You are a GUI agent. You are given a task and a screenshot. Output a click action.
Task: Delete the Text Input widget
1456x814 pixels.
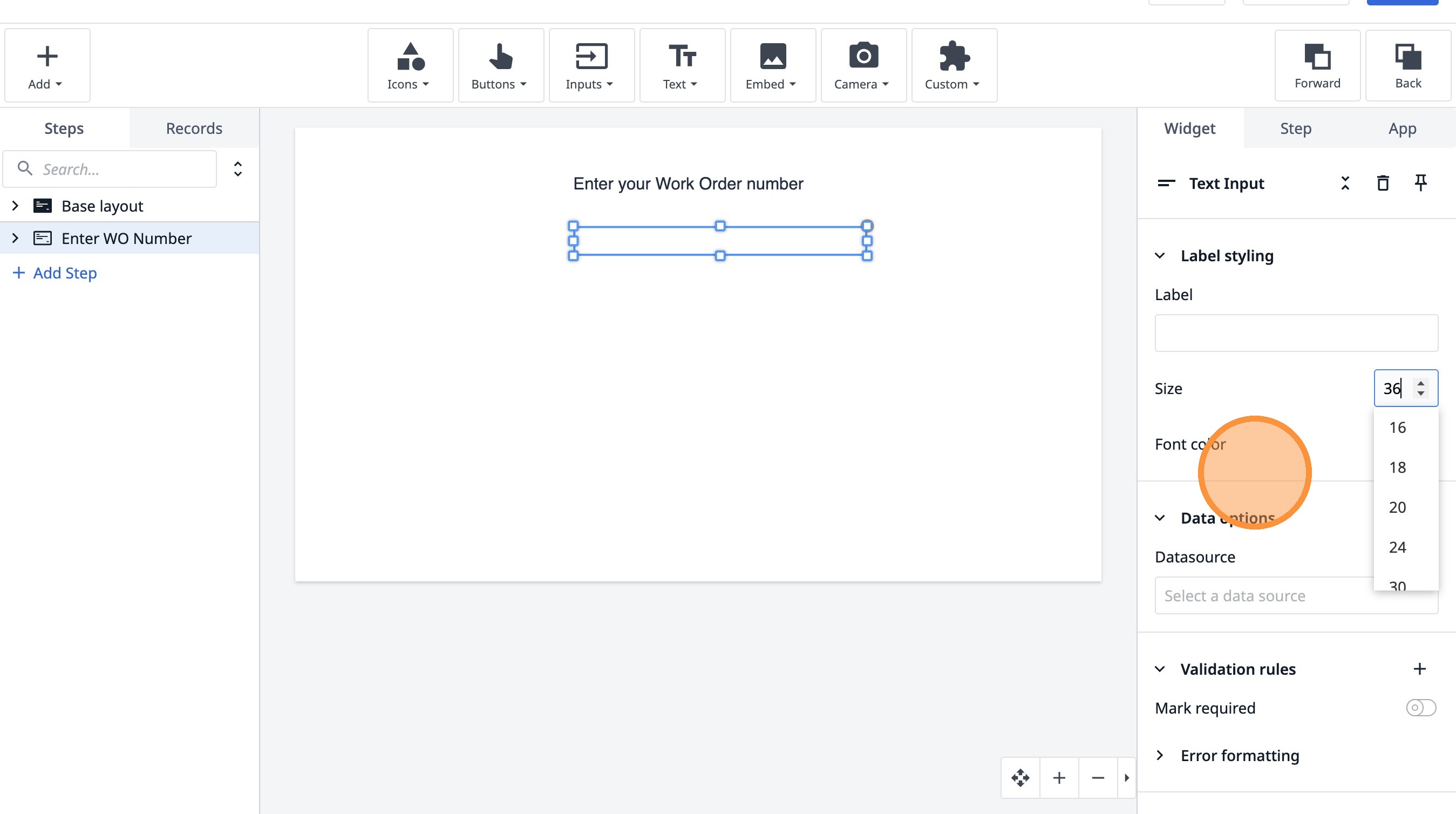pyautogui.click(x=1383, y=183)
